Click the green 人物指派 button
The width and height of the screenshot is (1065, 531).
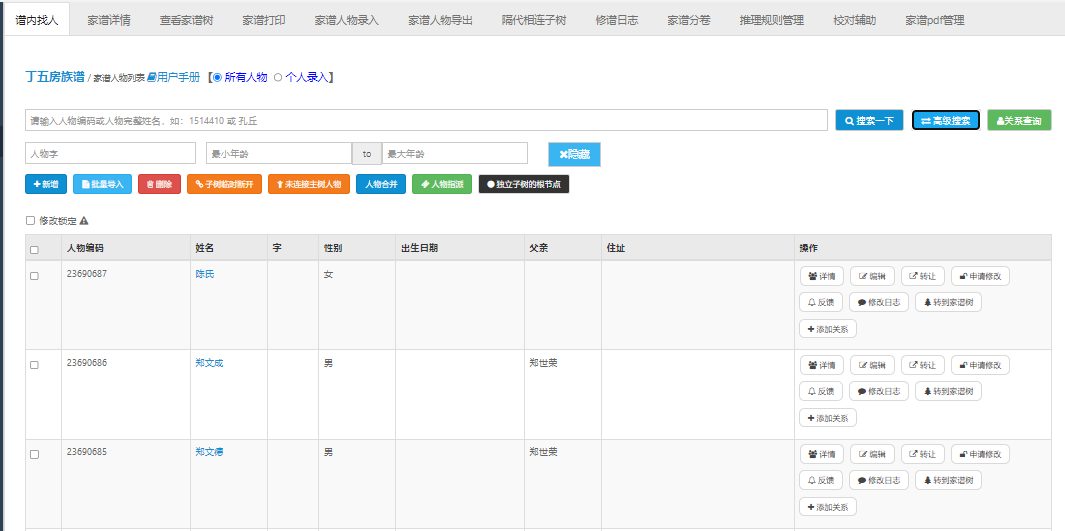(x=442, y=184)
